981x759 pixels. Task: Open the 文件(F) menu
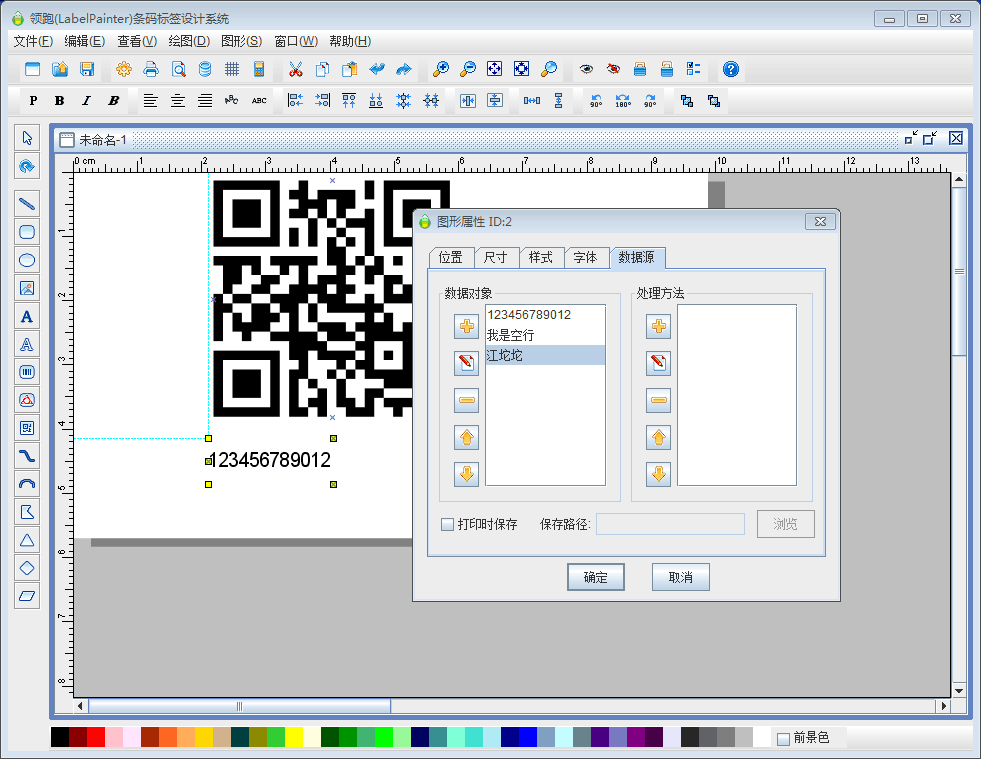click(33, 41)
